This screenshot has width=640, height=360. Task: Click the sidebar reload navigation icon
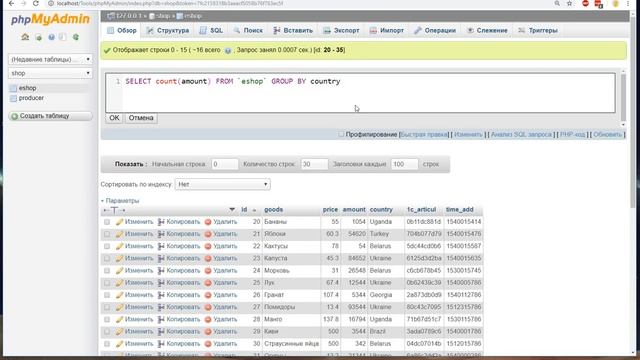(76, 37)
